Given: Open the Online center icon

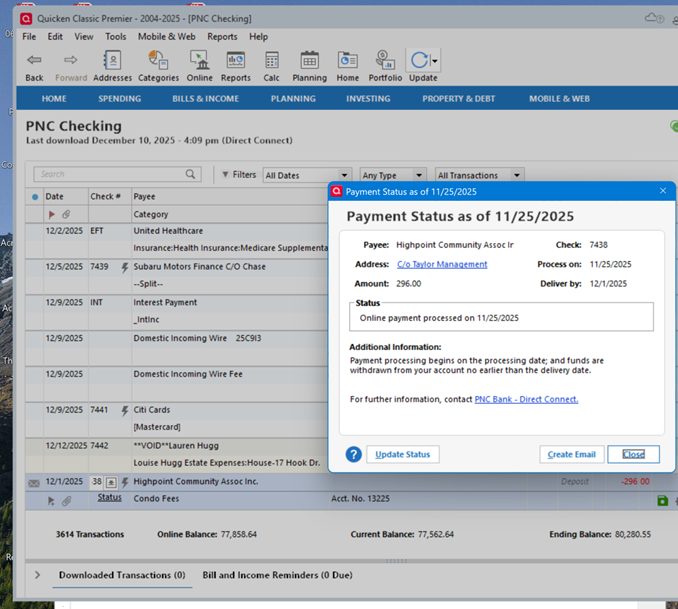Looking at the screenshot, I should (199, 60).
